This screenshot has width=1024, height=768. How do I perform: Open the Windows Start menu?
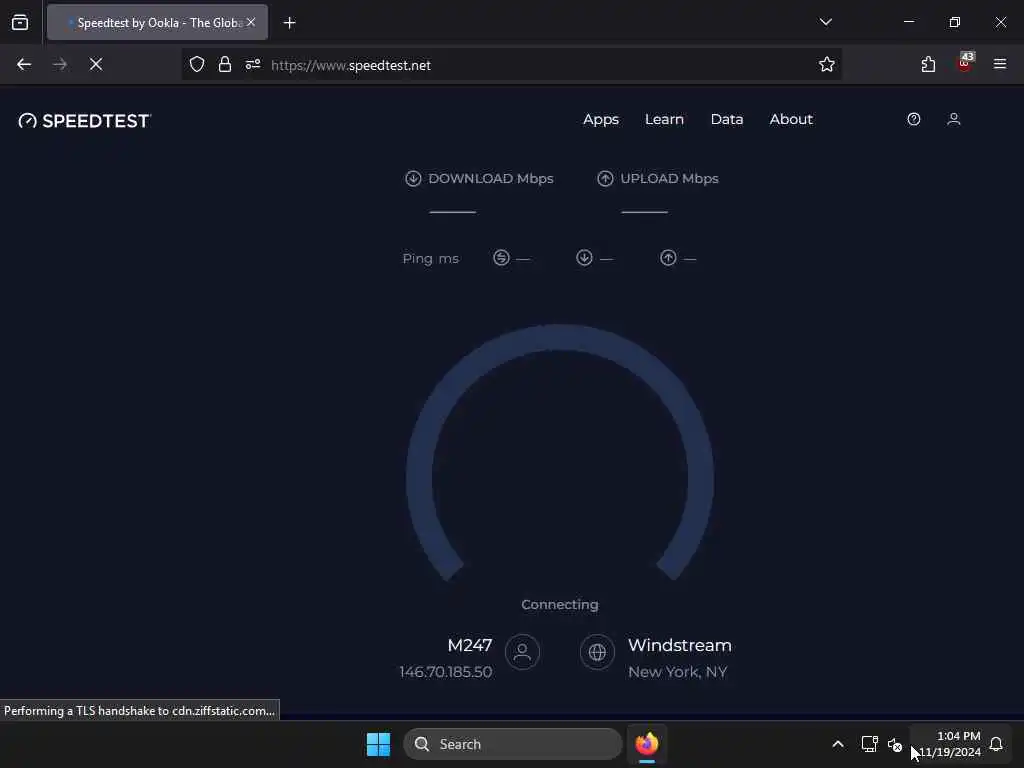click(378, 744)
